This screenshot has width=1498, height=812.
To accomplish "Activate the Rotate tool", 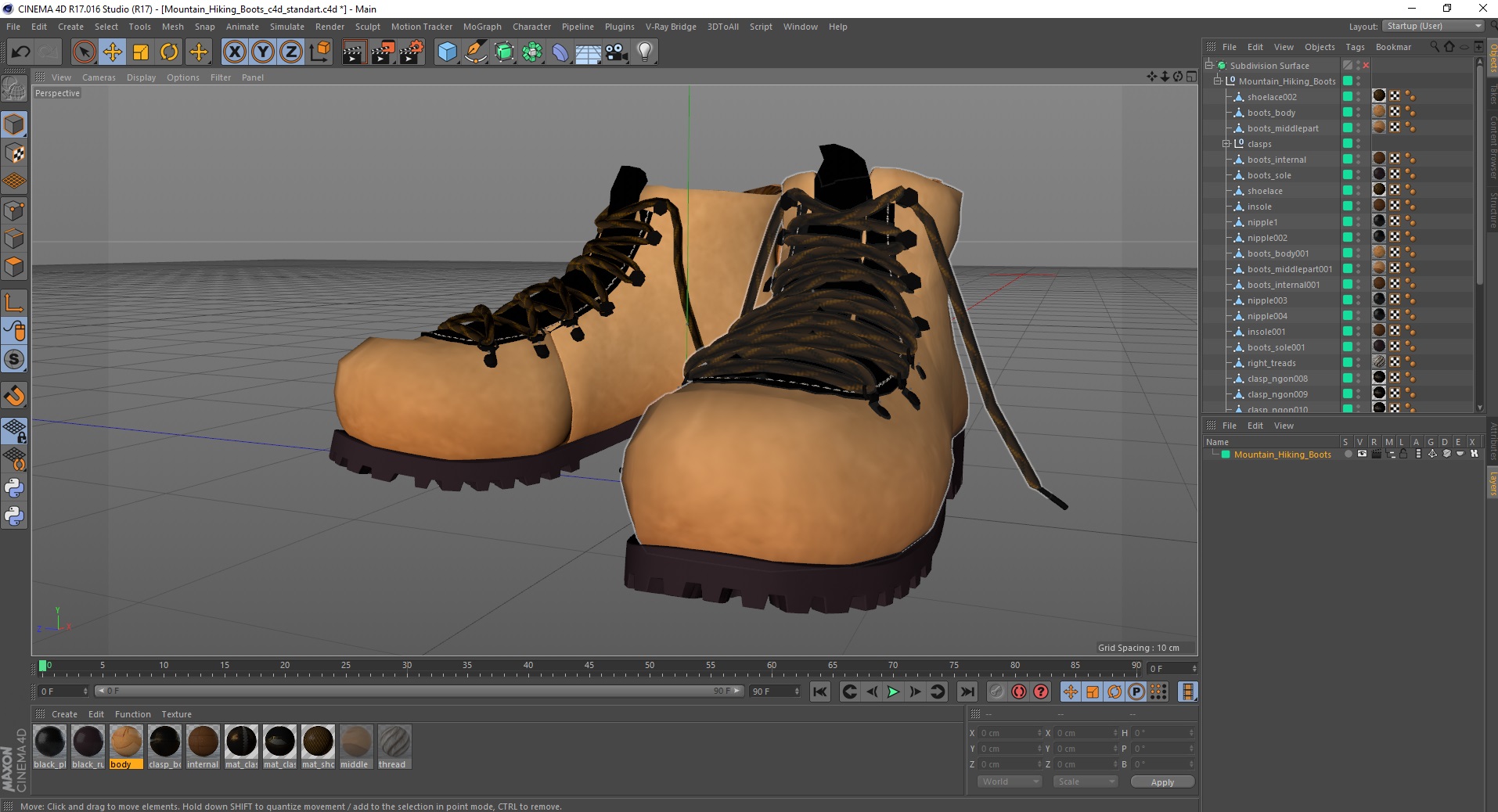I will pyautogui.click(x=169, y=52).
